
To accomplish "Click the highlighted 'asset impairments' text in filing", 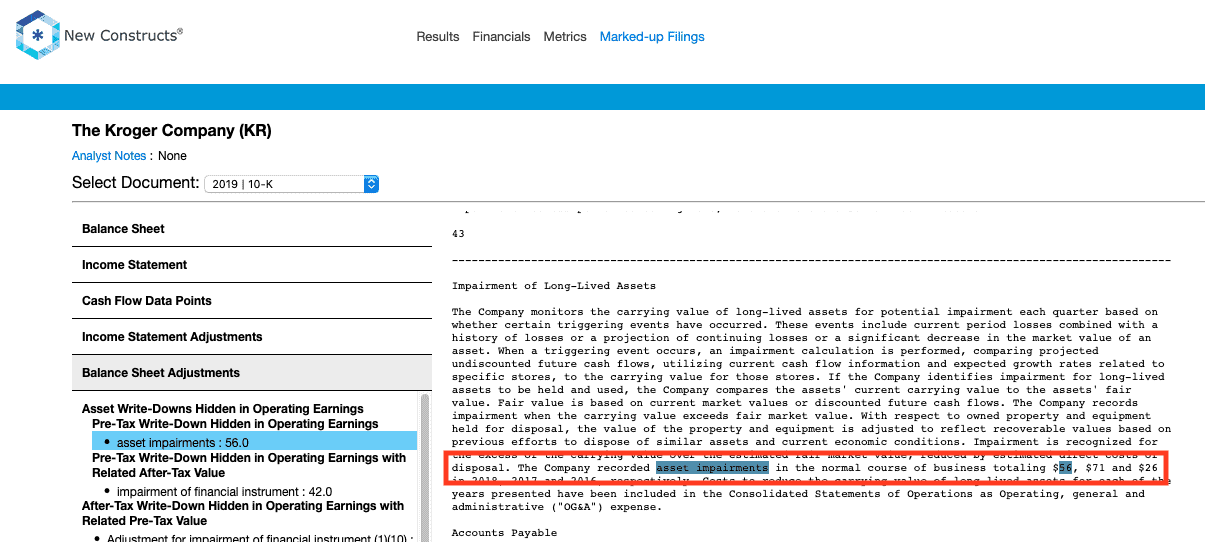I will point(712,468).
